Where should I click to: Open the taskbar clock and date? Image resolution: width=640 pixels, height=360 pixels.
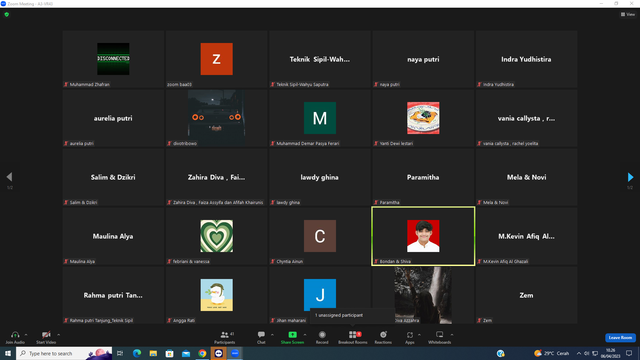pos(611,353)
